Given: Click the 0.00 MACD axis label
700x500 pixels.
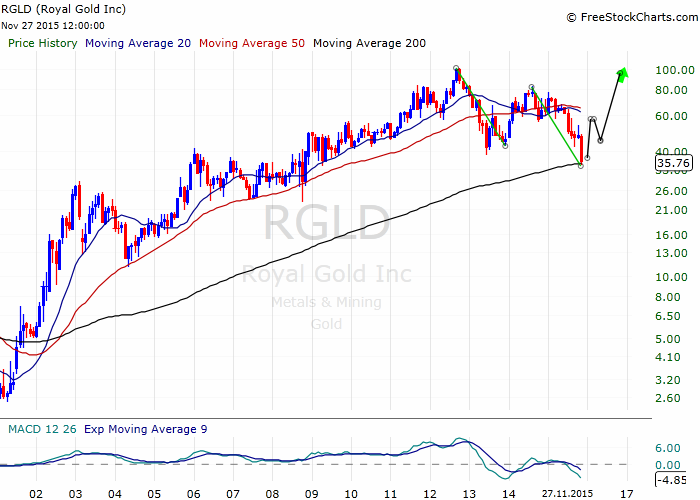Looking at the screenshot, I should click(668, 465).
